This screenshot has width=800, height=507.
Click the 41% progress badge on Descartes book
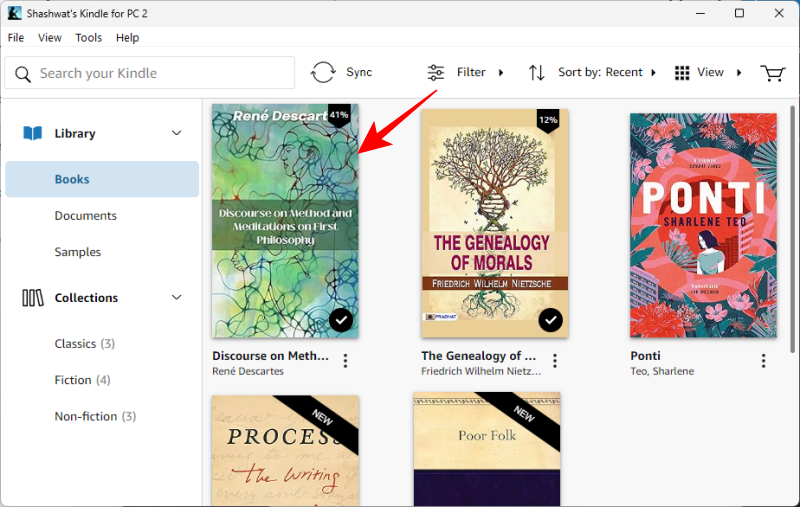(x=339, y=115)
